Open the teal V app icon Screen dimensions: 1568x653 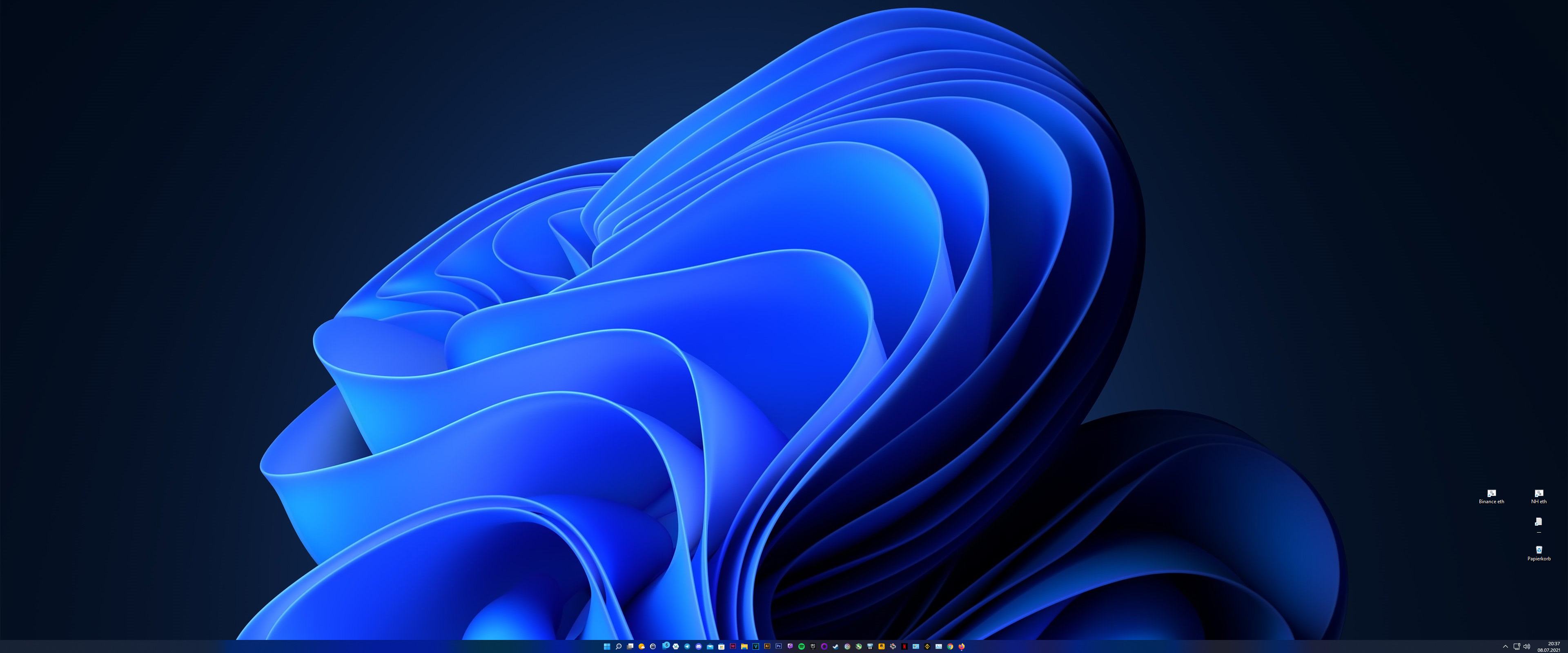point(756,646)
